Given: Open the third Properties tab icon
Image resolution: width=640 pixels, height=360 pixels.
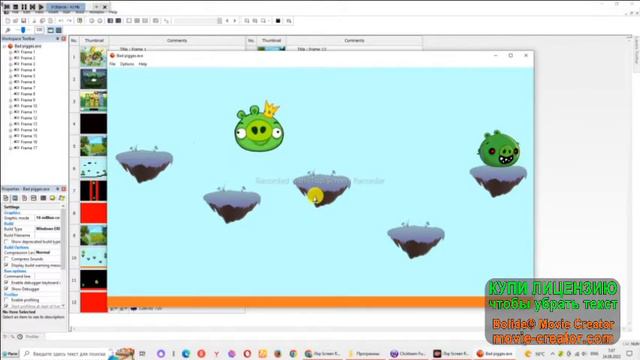Looking at the screenshot, I should pyautogui.click(x=24, y=198).
